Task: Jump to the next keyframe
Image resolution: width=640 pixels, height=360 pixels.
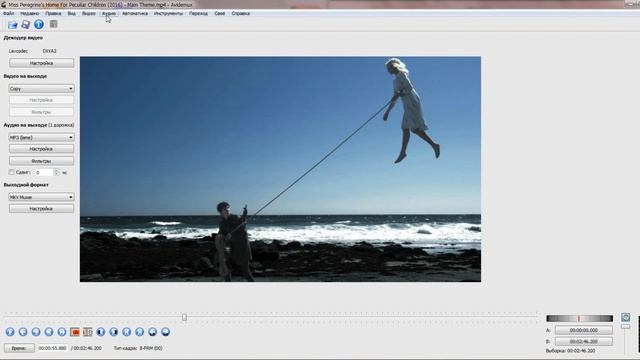Action: (62, 332)
